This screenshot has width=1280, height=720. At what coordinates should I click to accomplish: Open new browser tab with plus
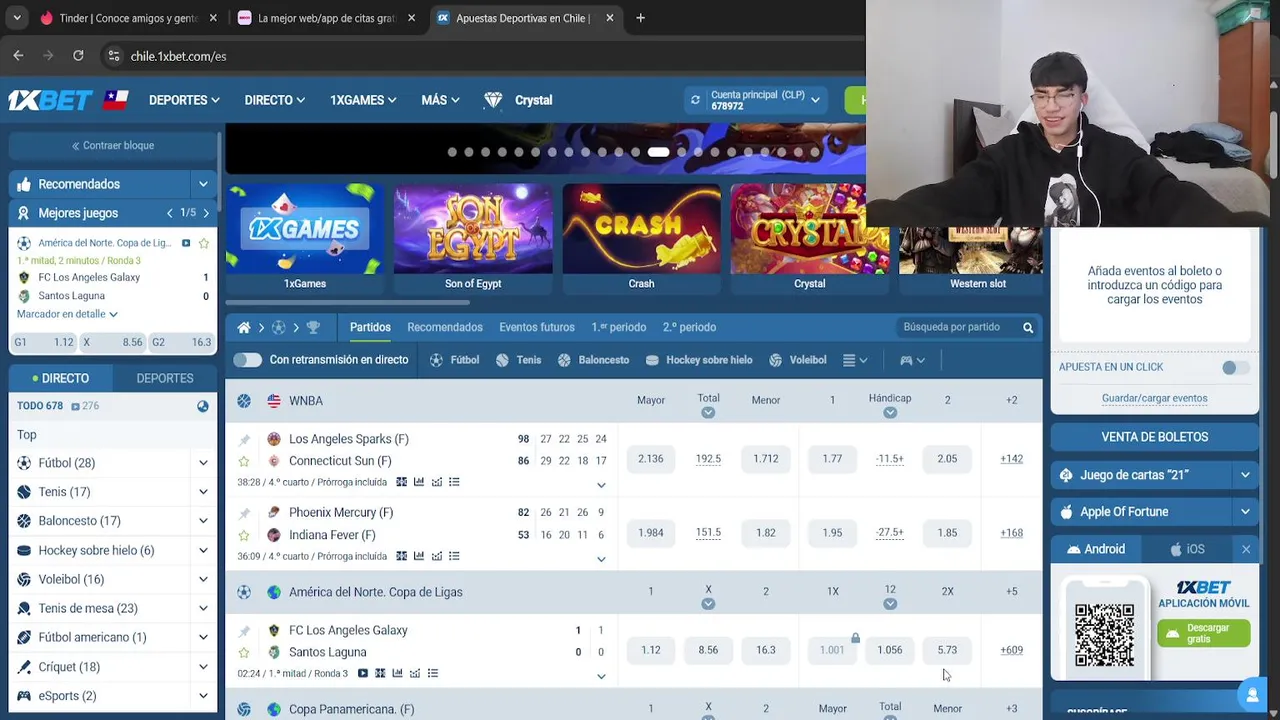click(640, 18)
